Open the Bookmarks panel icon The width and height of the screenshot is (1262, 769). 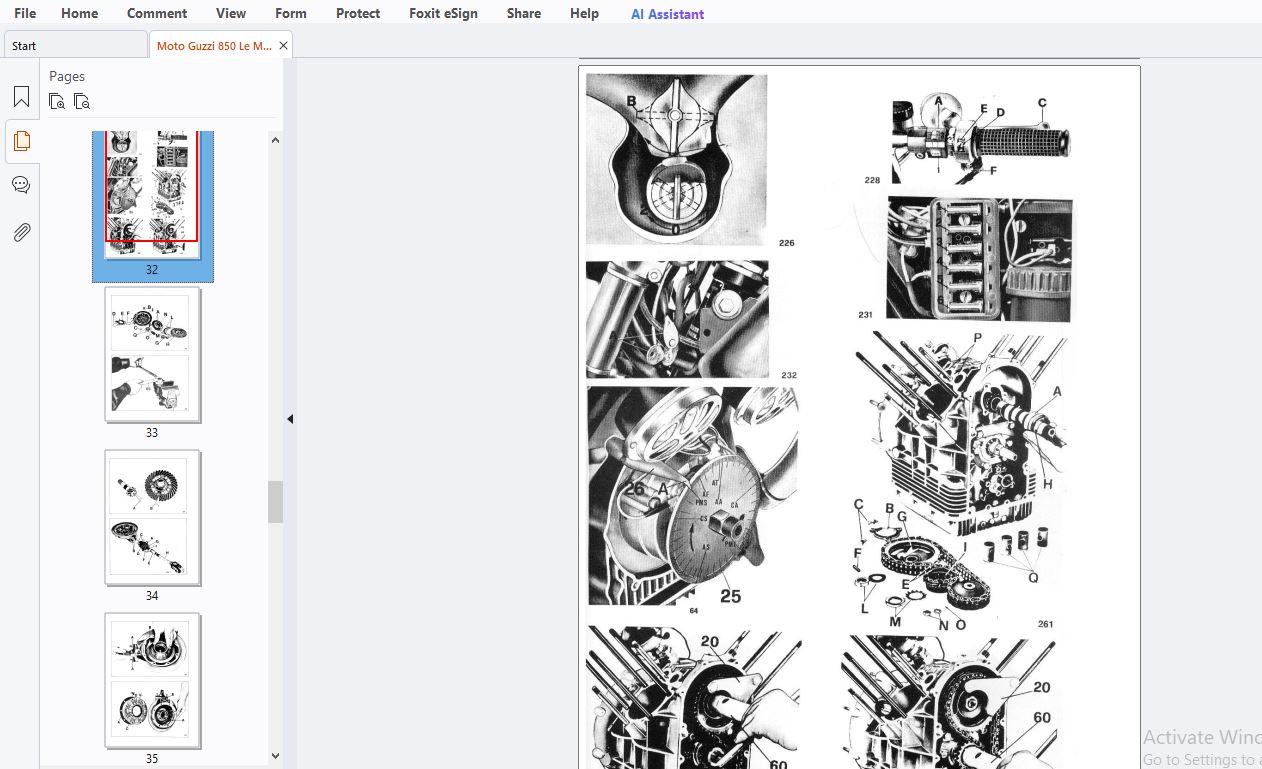[x=21, y=97]
